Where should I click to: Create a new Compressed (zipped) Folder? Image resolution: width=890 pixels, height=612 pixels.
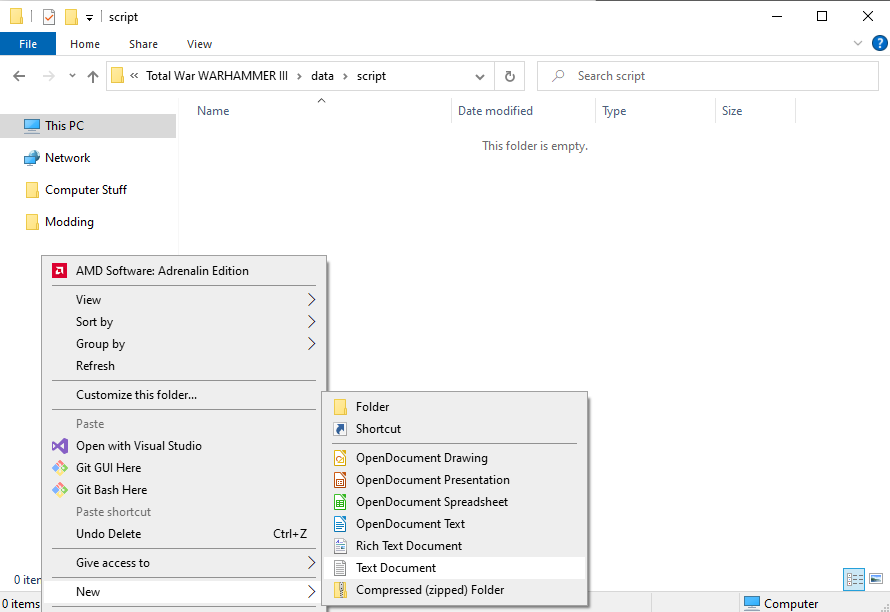coord(455,590)
